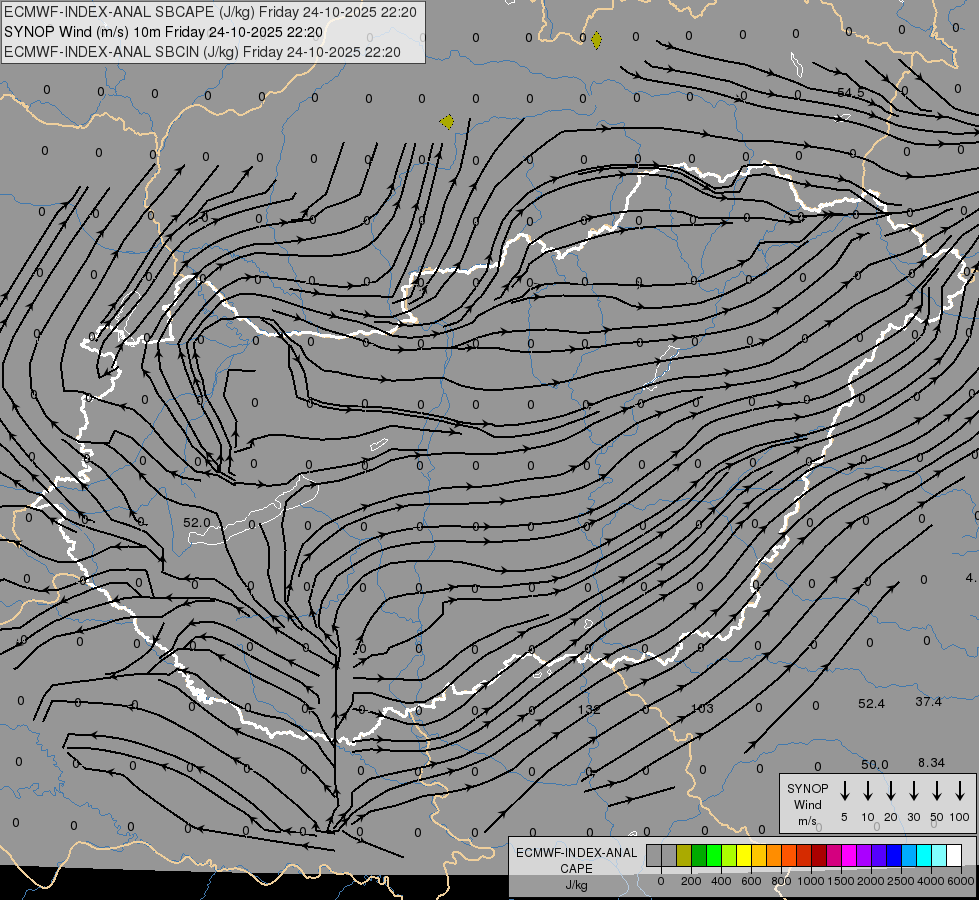The image size is (979, 900).
Task: Pick the orange swatch right of the 800 tick
Action: (x=789, y=855)
